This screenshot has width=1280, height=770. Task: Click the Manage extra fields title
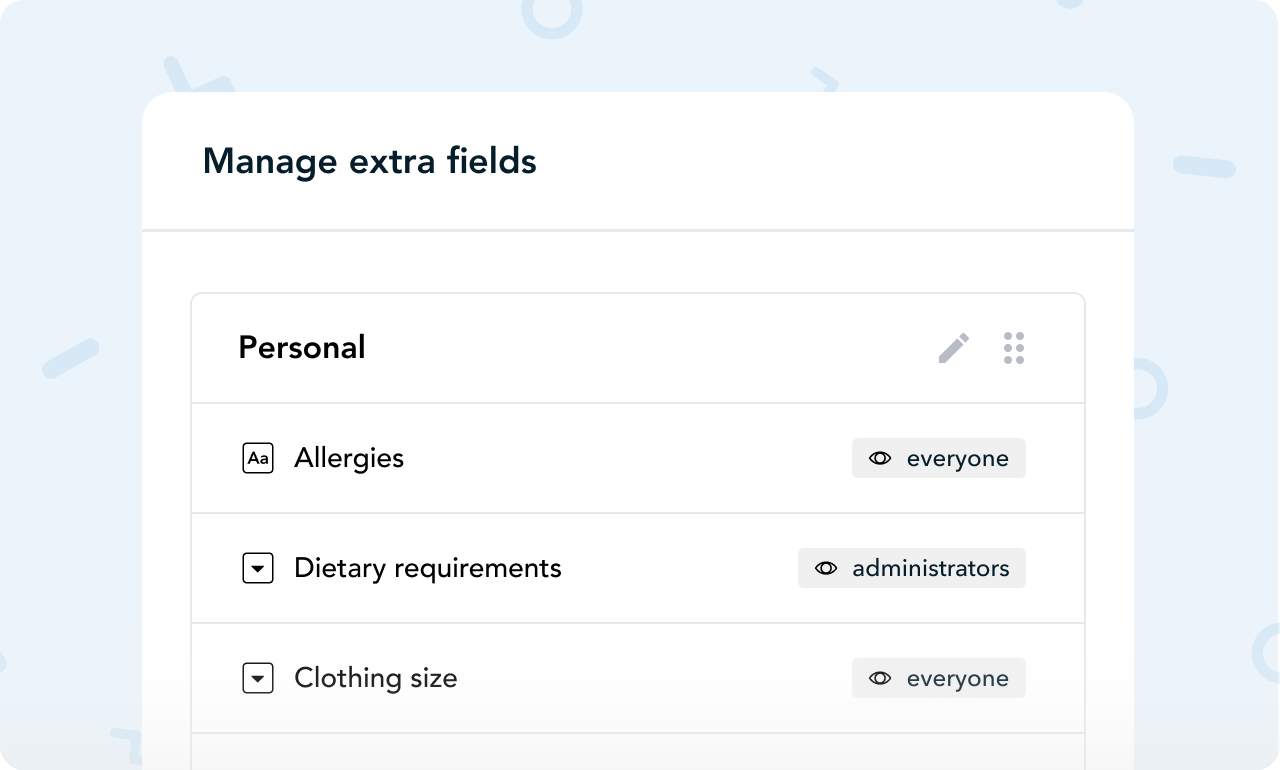(x=369, y=160)
